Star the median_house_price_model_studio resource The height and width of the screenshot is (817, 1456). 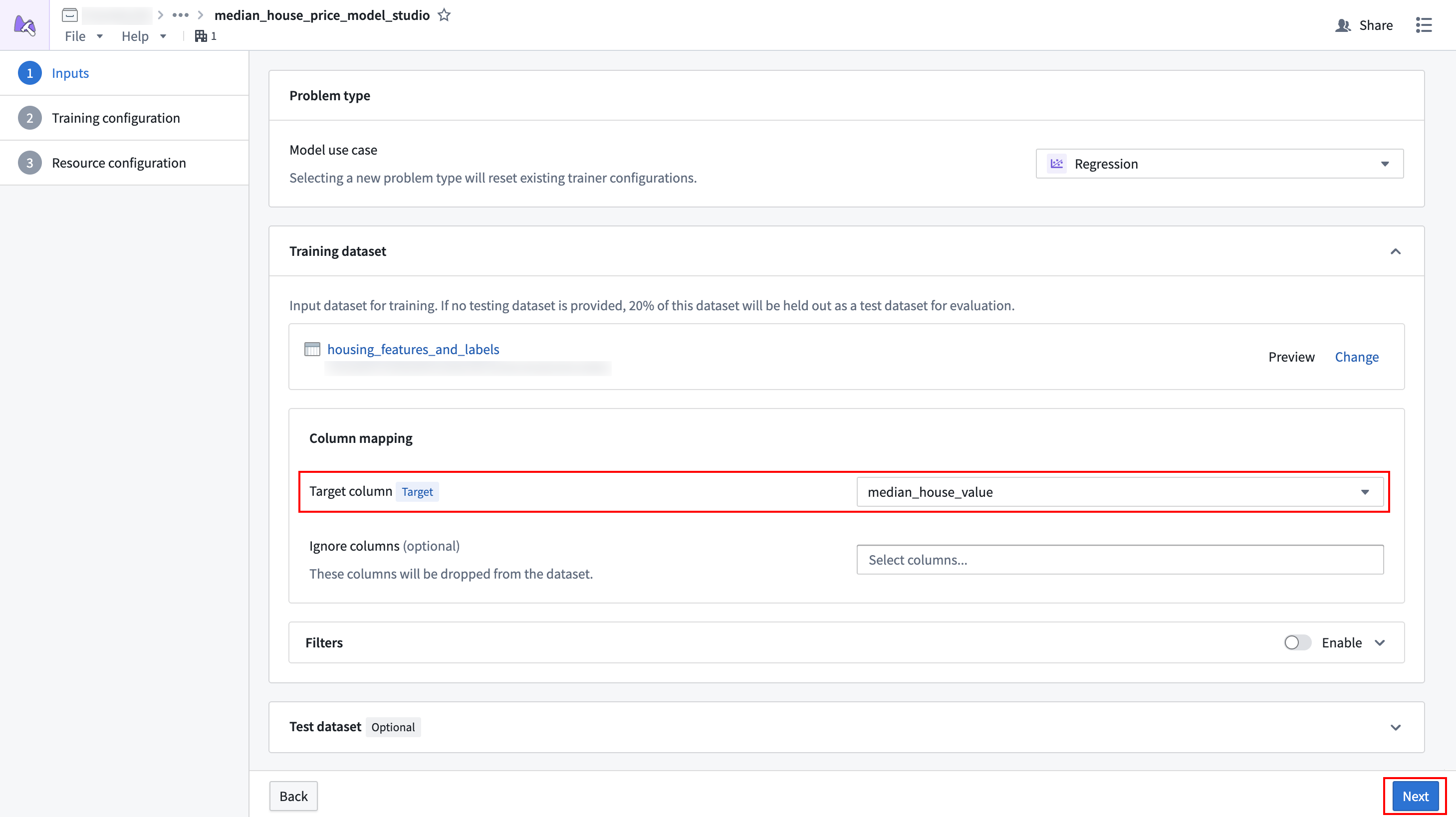point(444,15)
